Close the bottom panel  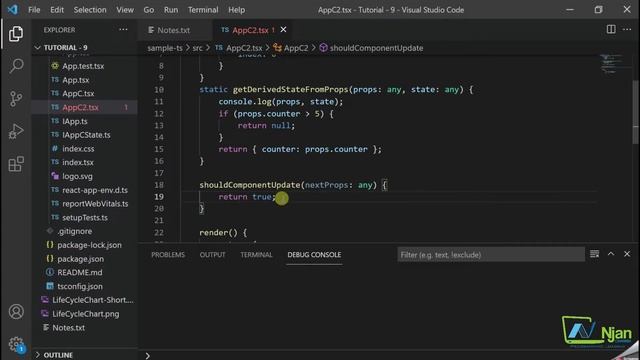[627, 254]
